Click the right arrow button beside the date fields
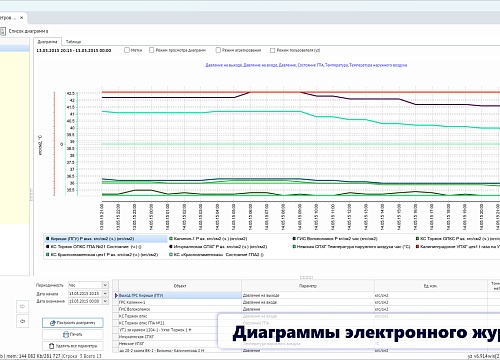500x360 pixels. [22, 306]
